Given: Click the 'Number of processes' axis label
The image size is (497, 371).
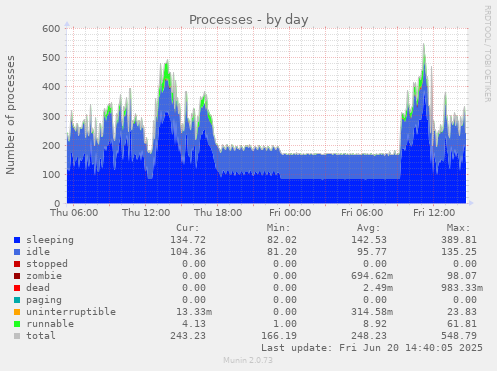Looking at the screenshot, I should [x=10, y=115].
